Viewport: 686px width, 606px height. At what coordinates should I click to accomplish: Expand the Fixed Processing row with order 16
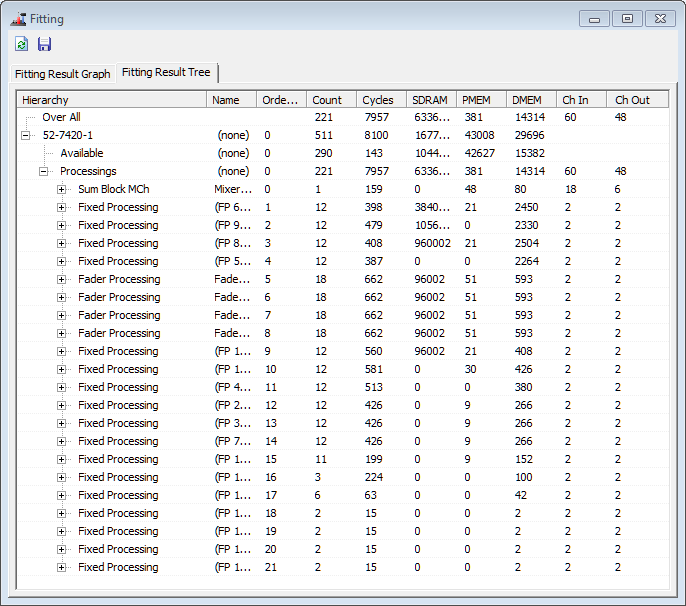[62, 478]
